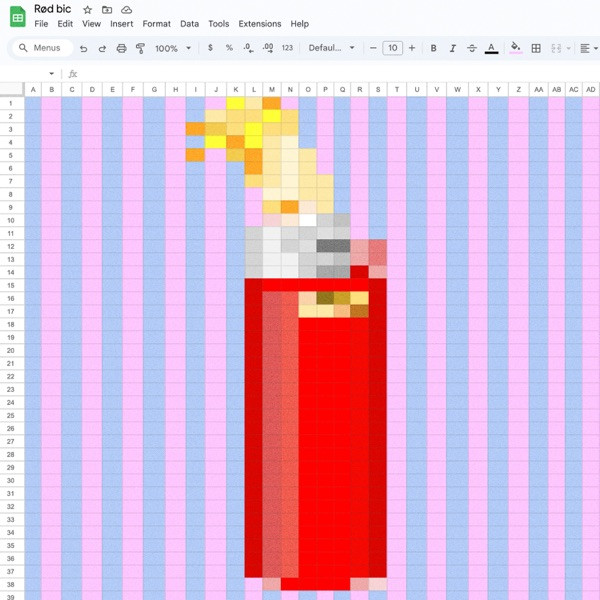Open the fill color picker

tap(516, 48)
